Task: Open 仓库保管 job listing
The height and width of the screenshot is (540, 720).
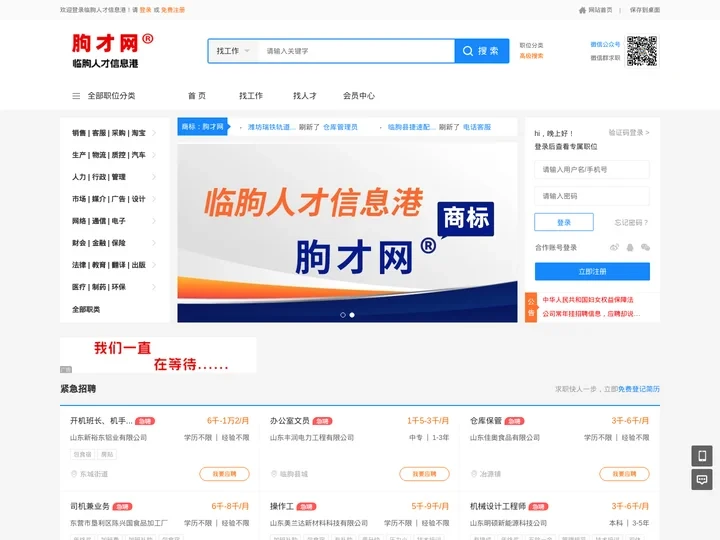Action: pos(486,421)
